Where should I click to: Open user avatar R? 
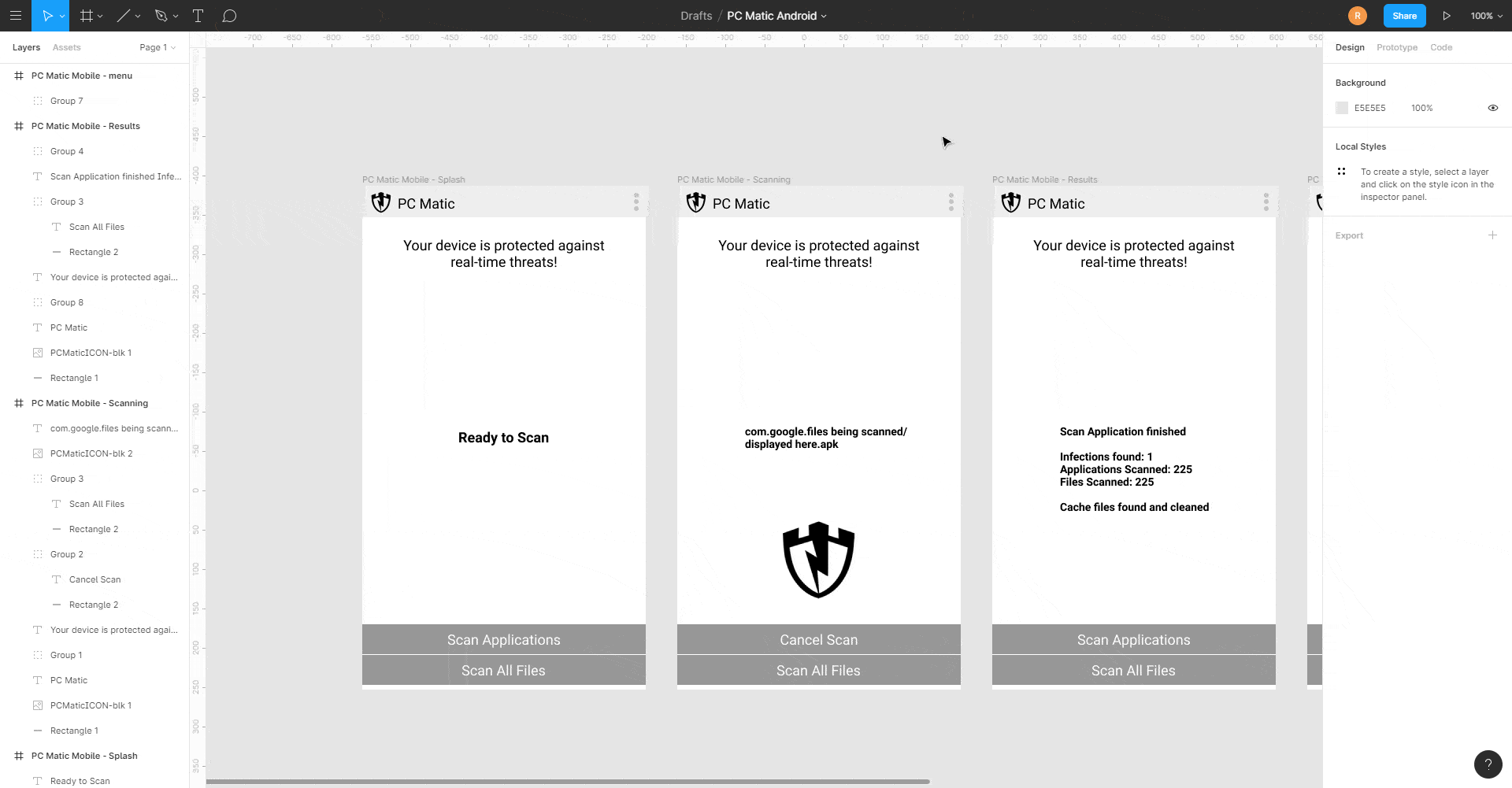coord(1358,16)
